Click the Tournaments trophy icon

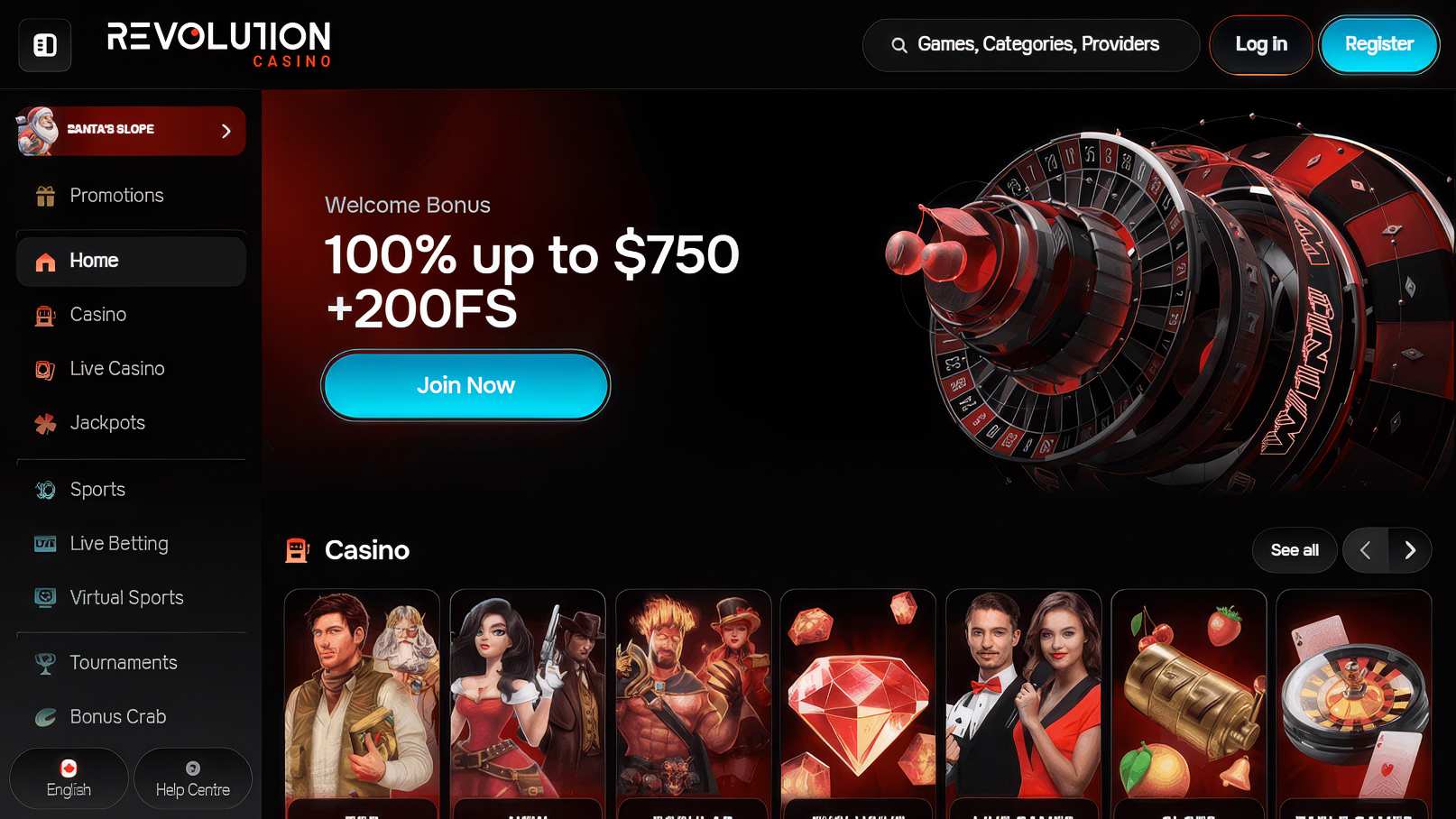point(45,663)
